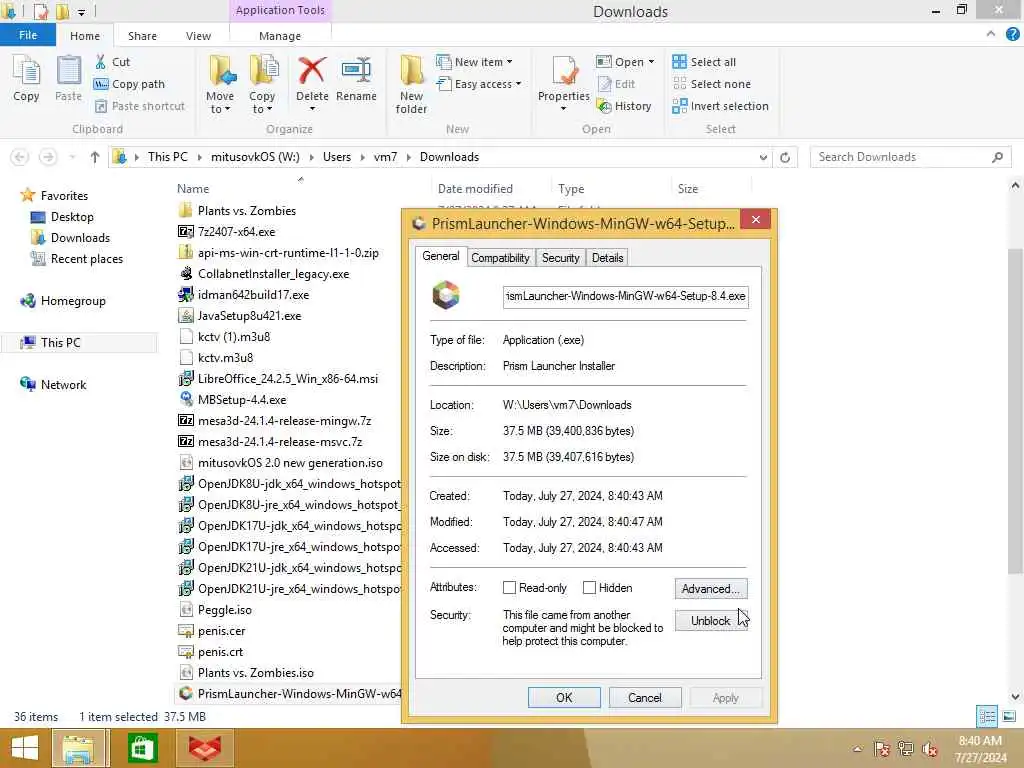Click the Edit button in Open group

tap(616, 84)
